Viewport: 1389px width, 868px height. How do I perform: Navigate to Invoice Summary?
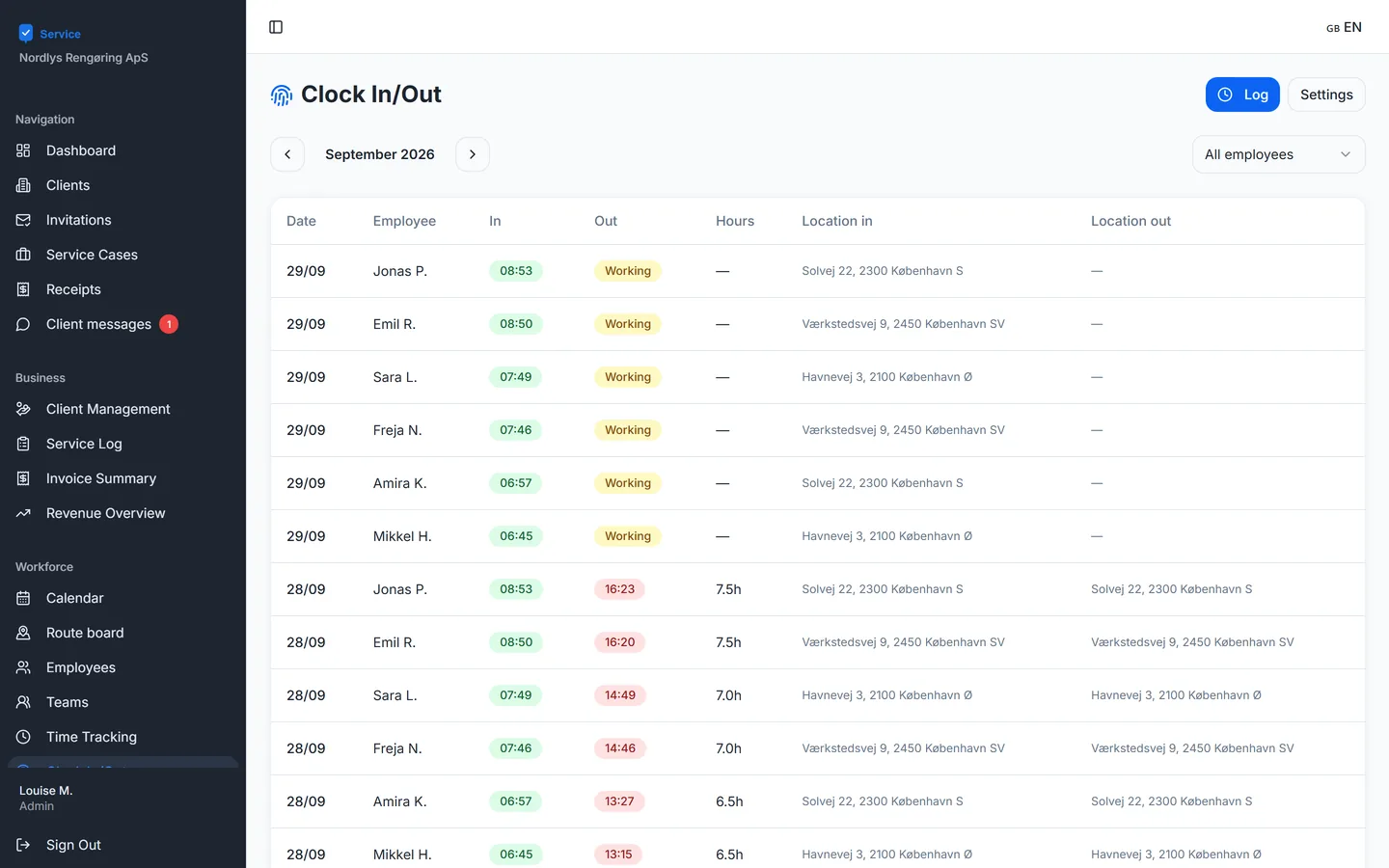click(123, 478)
